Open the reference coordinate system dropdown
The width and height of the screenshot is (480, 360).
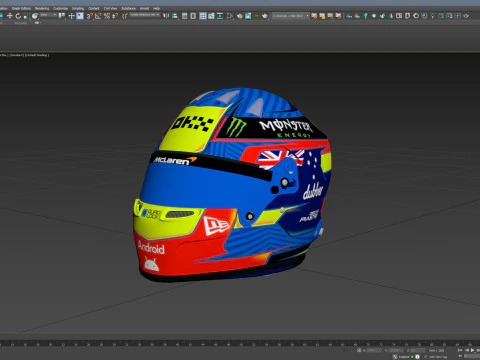click(x=48, y=15)
